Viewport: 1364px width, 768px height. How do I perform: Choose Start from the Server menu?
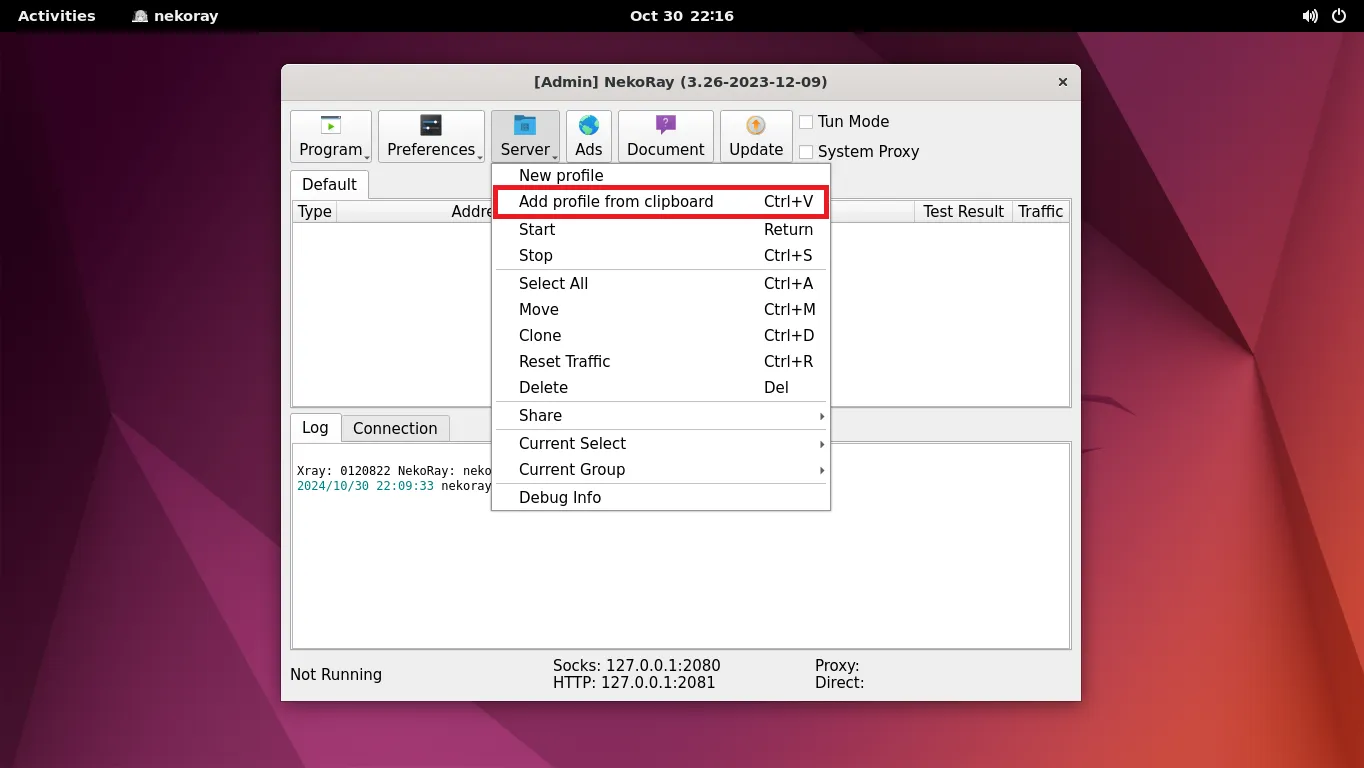click(661, 230)
